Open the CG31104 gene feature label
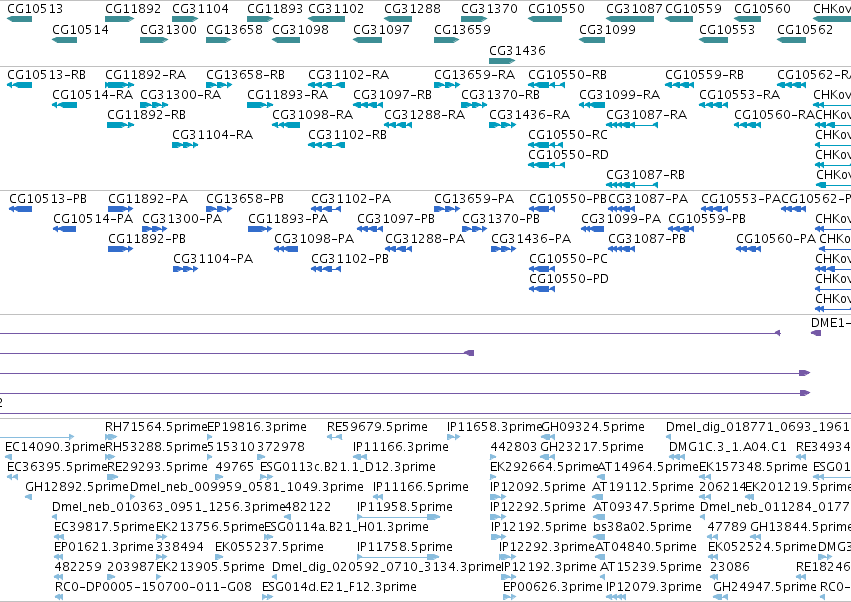Screen dimensions: 851x602 [200, 9]
